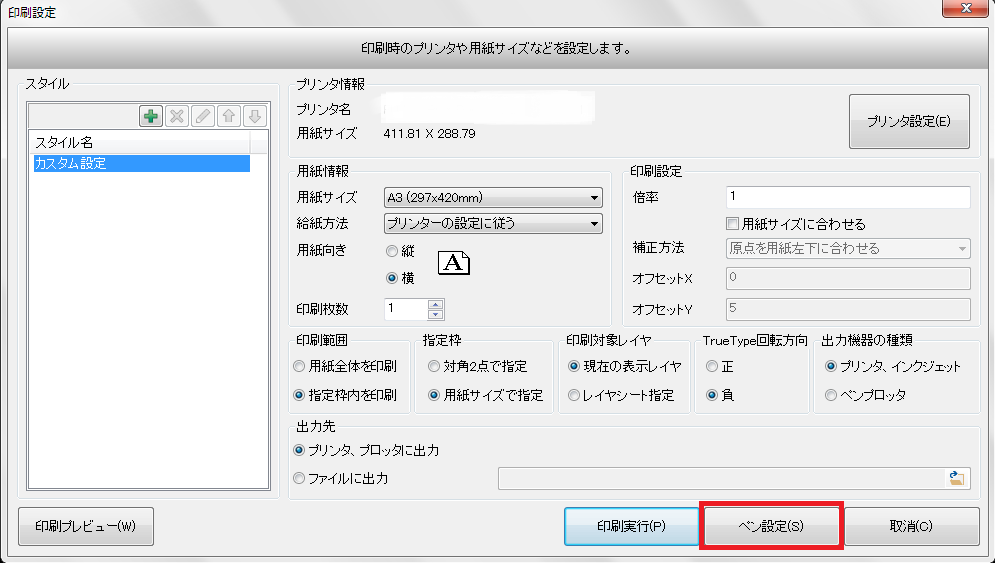
Task: Move style up with the up arrow icon
Action: [x=229, y=116]
